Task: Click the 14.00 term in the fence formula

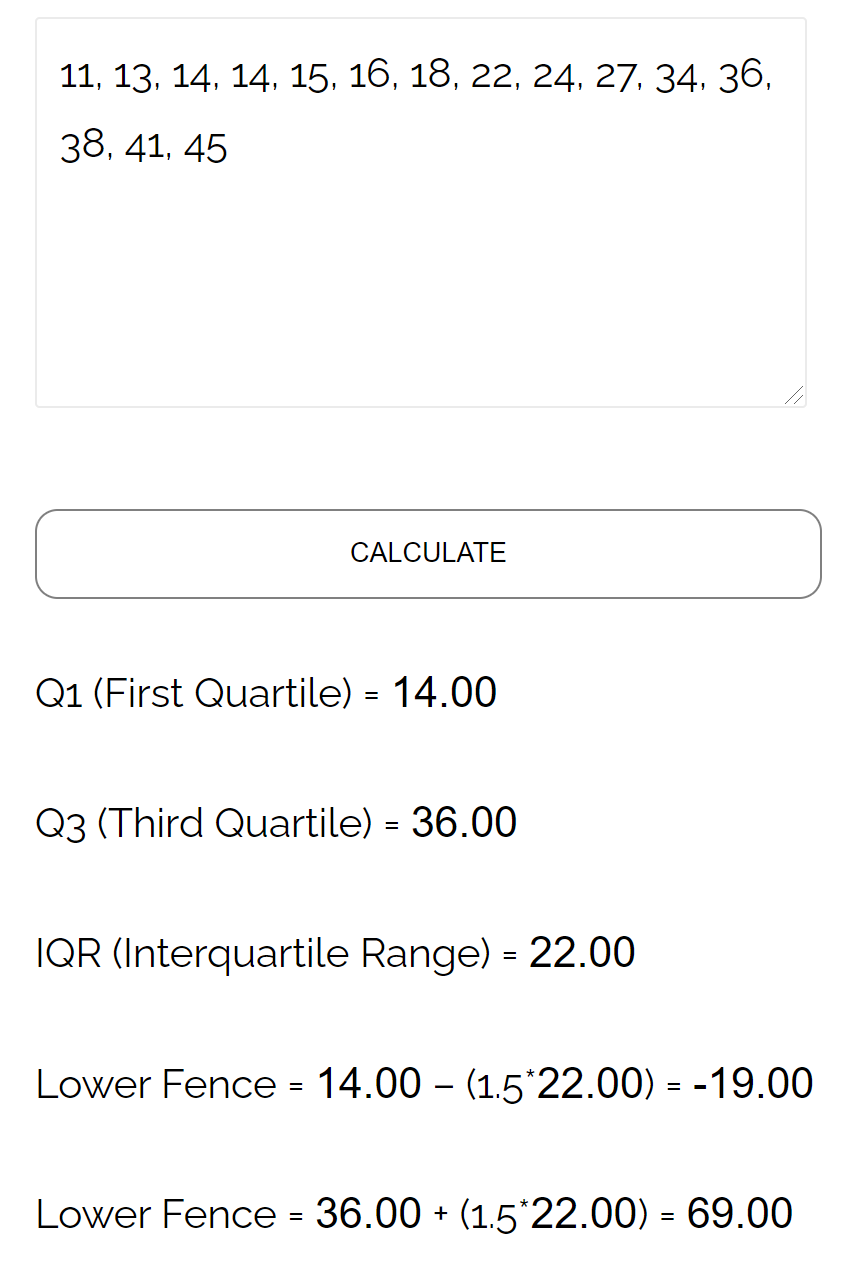Action: [x=369, y=1084]
